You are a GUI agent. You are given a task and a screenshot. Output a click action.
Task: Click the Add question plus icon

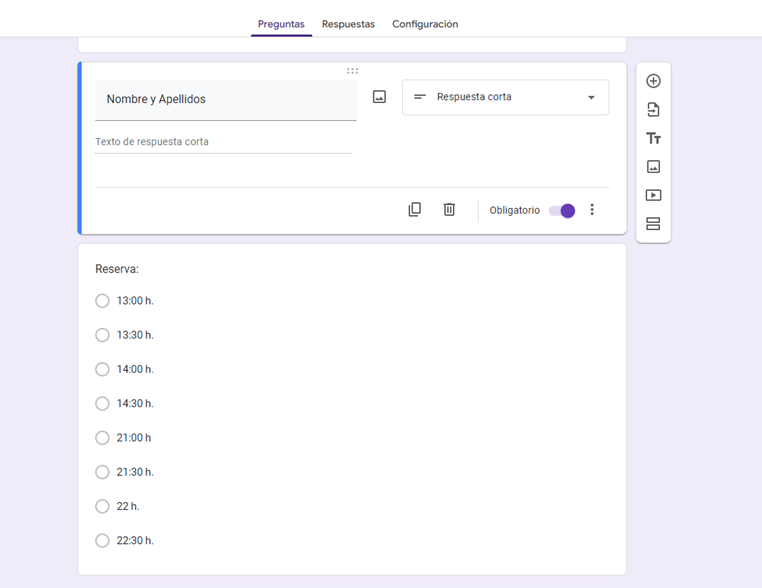(653, 81)
